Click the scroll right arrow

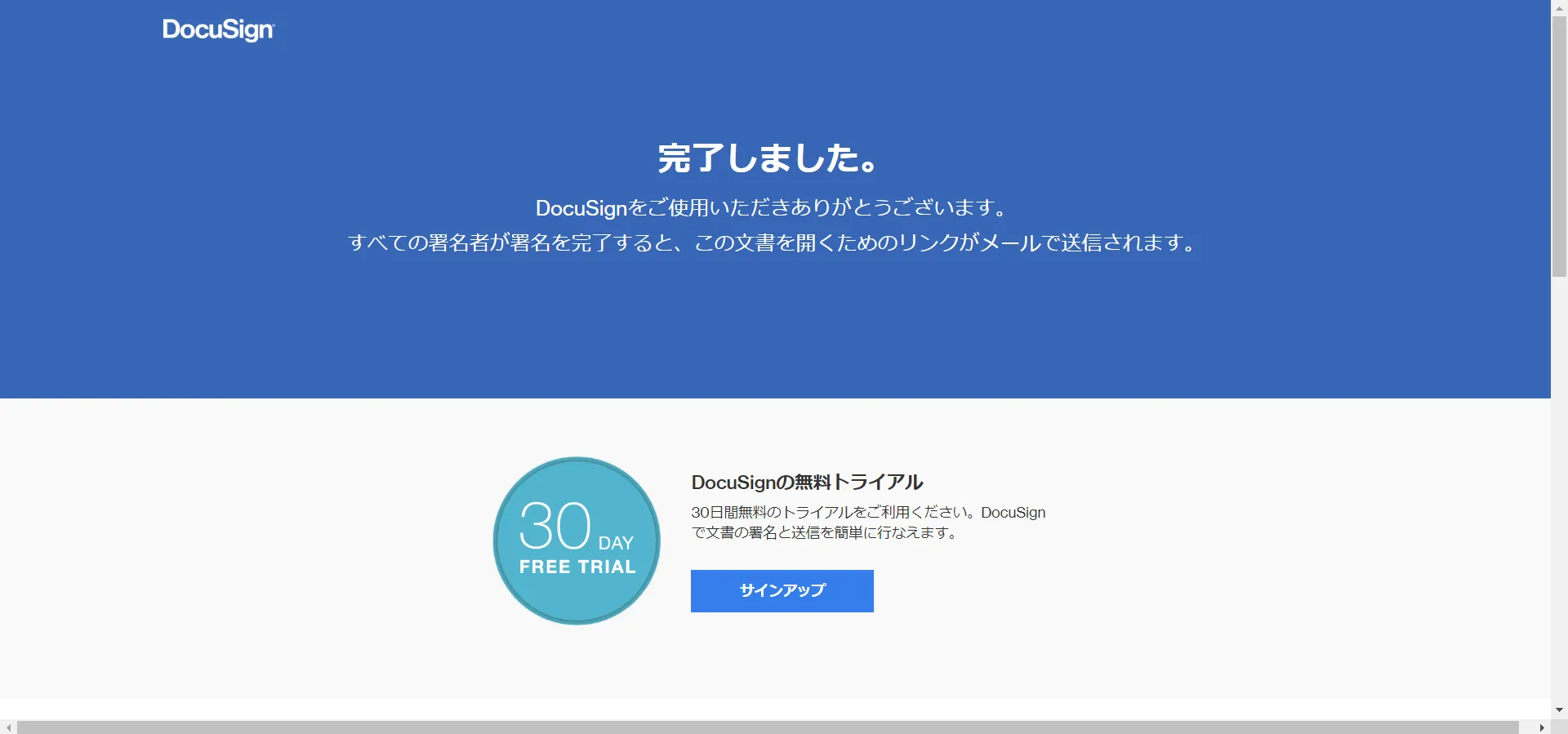1542,727
